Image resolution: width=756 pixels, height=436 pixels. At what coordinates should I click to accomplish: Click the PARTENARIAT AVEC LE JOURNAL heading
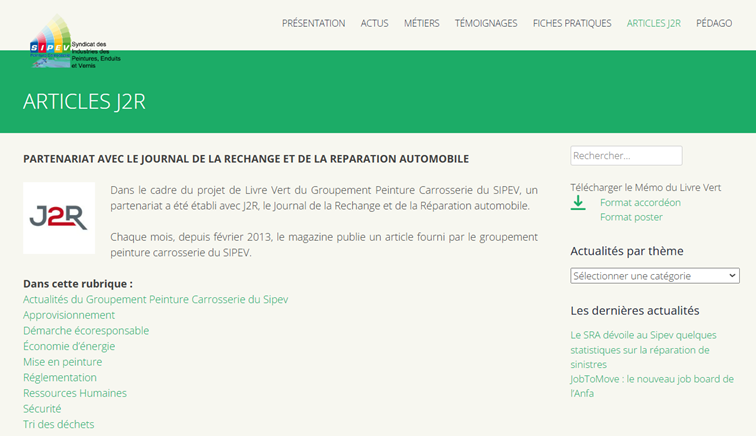point(246,159)
